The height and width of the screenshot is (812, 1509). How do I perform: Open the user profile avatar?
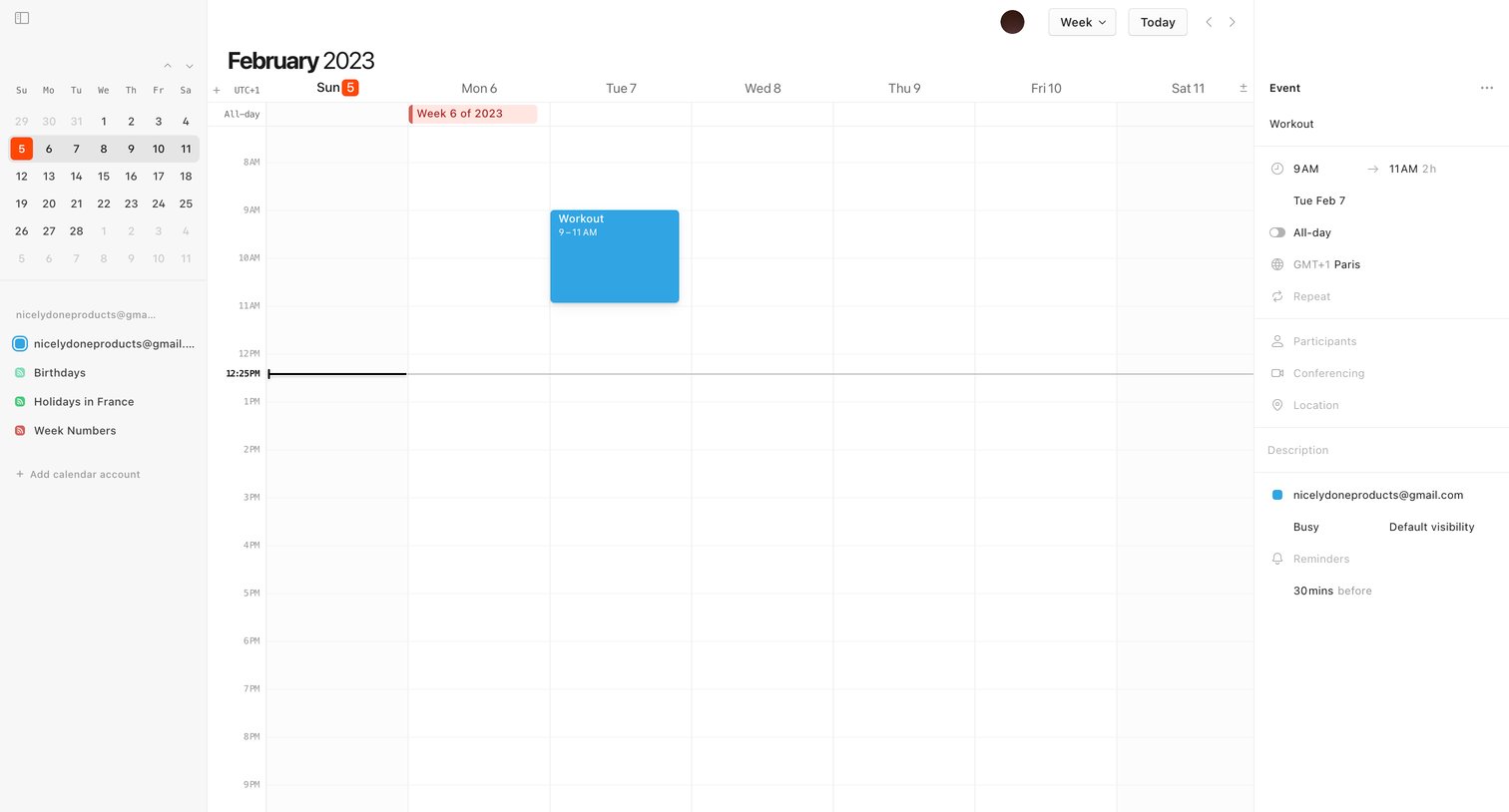click(1012, 22)
